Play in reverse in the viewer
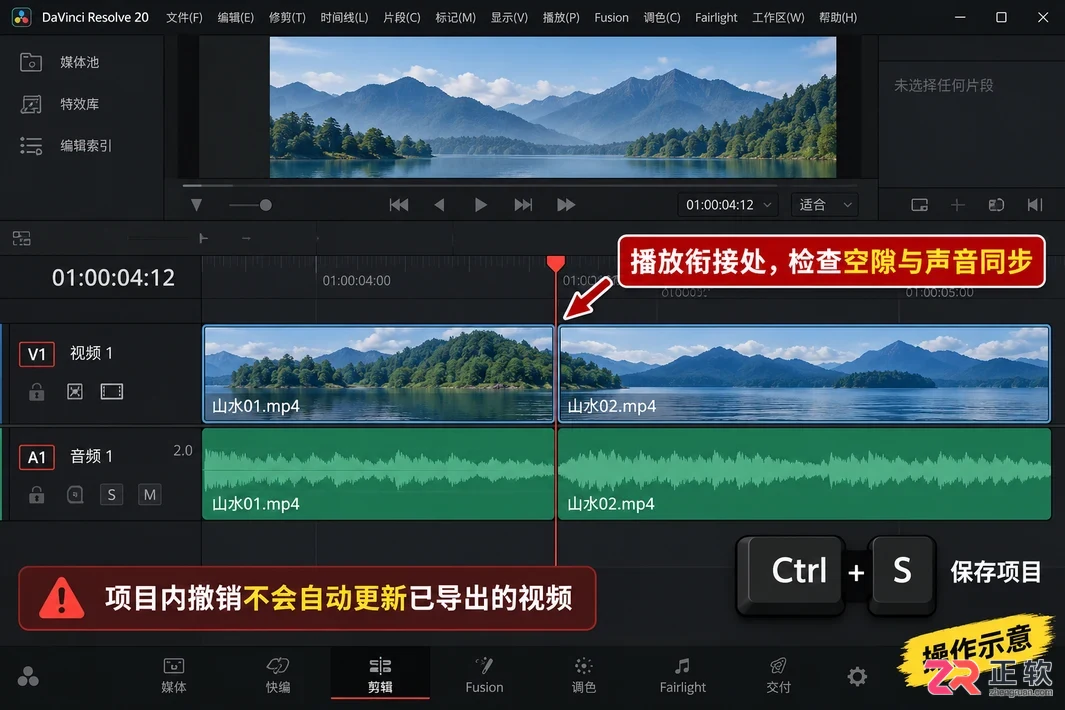Image resolution: width=1065 pixels, height=710 pixels. 439,205
